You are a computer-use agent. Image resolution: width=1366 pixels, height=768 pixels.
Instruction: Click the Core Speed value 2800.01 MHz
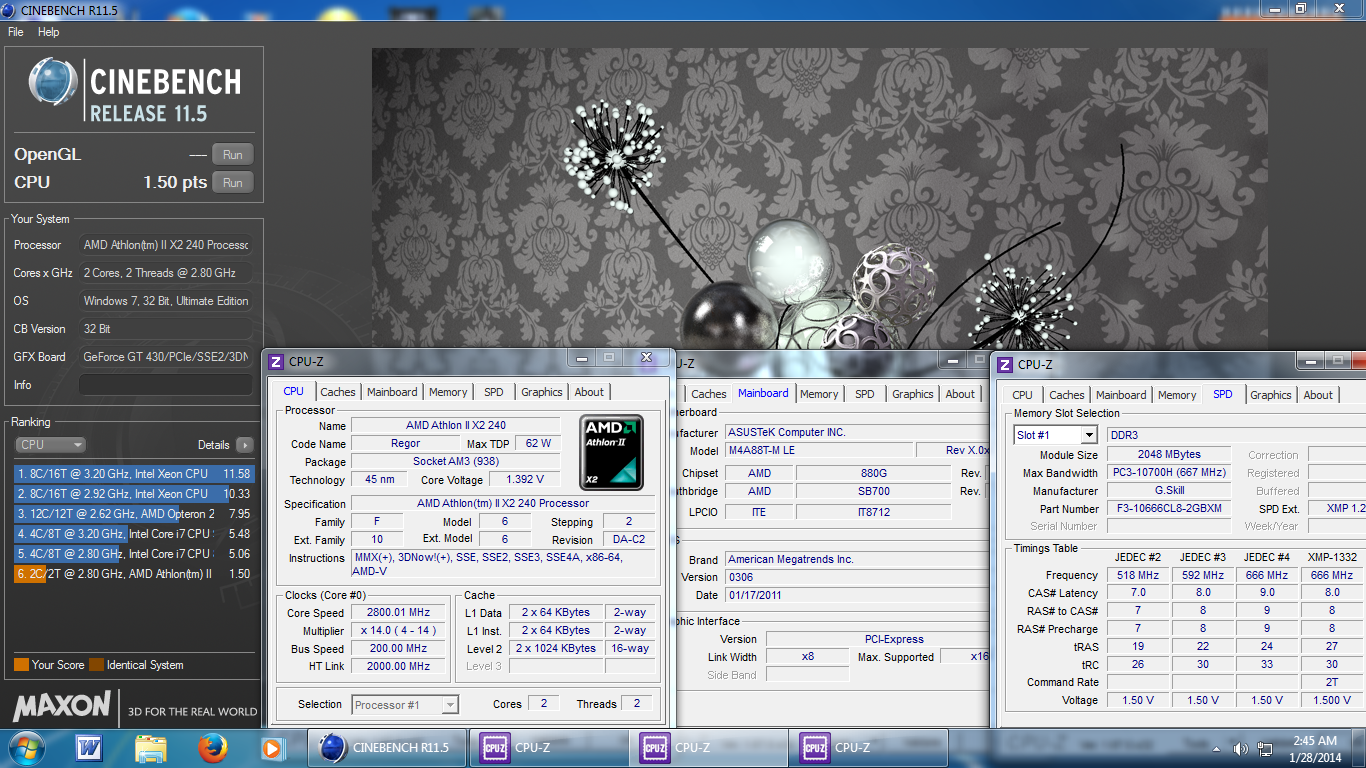tap(399, 612)
